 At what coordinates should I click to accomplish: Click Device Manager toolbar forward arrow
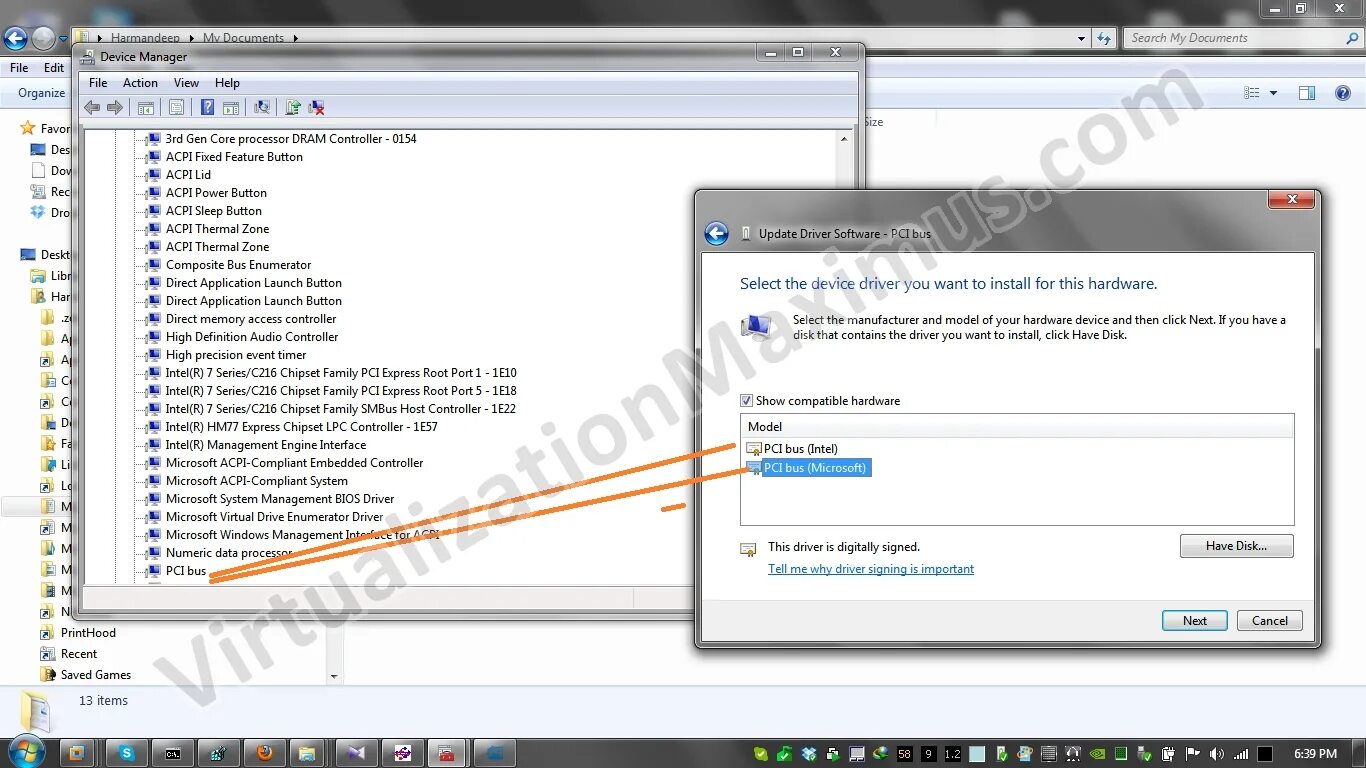[x=115, y=108]
